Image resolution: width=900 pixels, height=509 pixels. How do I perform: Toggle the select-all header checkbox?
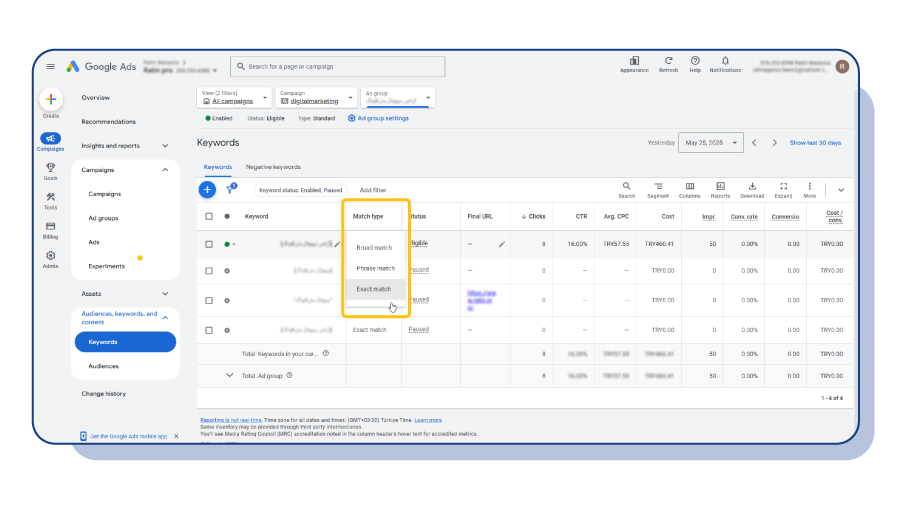pyautogui.click(x=209, y=216)
